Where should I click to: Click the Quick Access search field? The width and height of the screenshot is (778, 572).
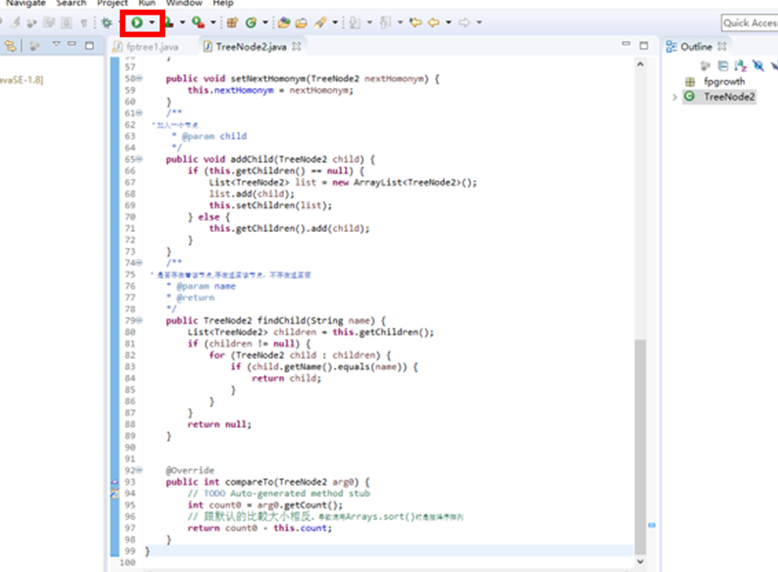pos(748,22)
